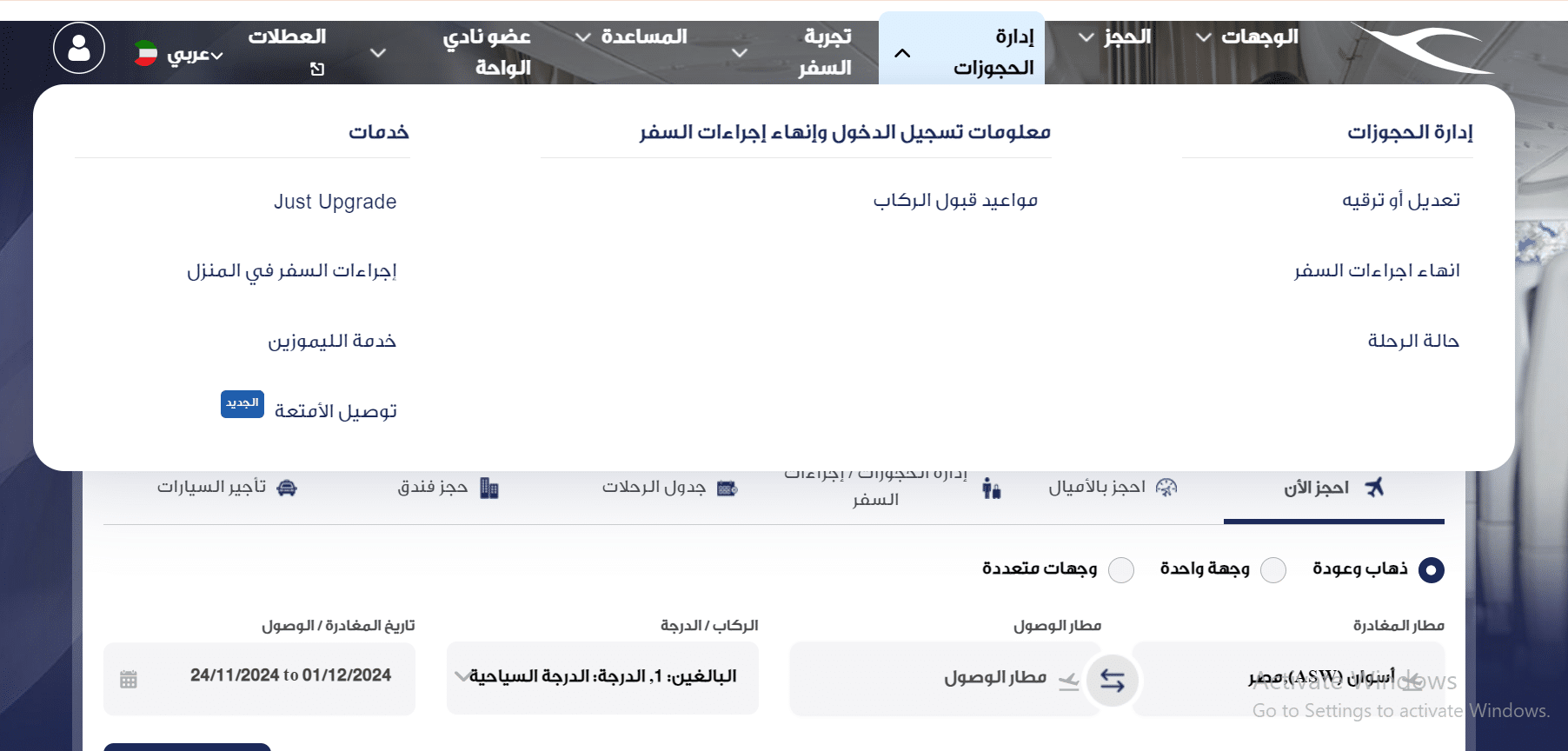Click the خدمات column heading

(x=379, y=132)
